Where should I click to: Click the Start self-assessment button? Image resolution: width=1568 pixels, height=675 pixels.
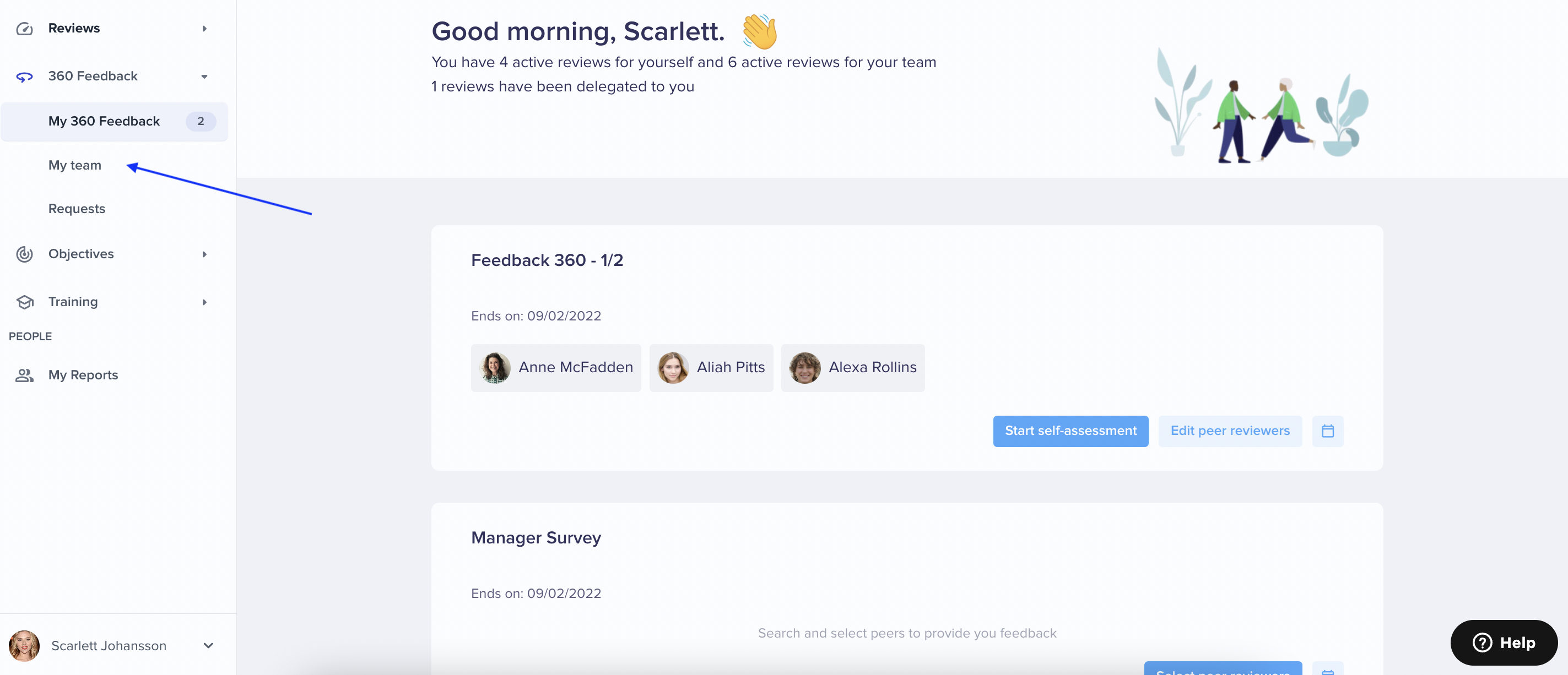click(1070, 431)
